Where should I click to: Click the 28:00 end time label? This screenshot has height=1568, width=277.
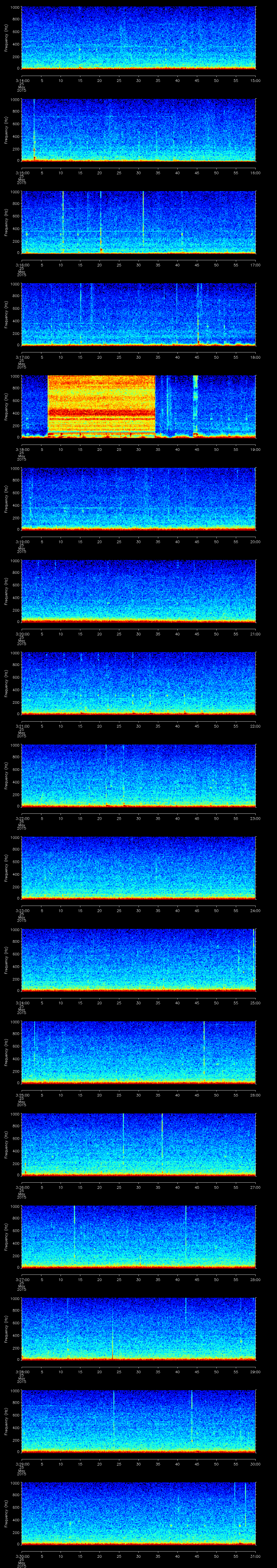pyautogui.click(x=256, y=1279)
